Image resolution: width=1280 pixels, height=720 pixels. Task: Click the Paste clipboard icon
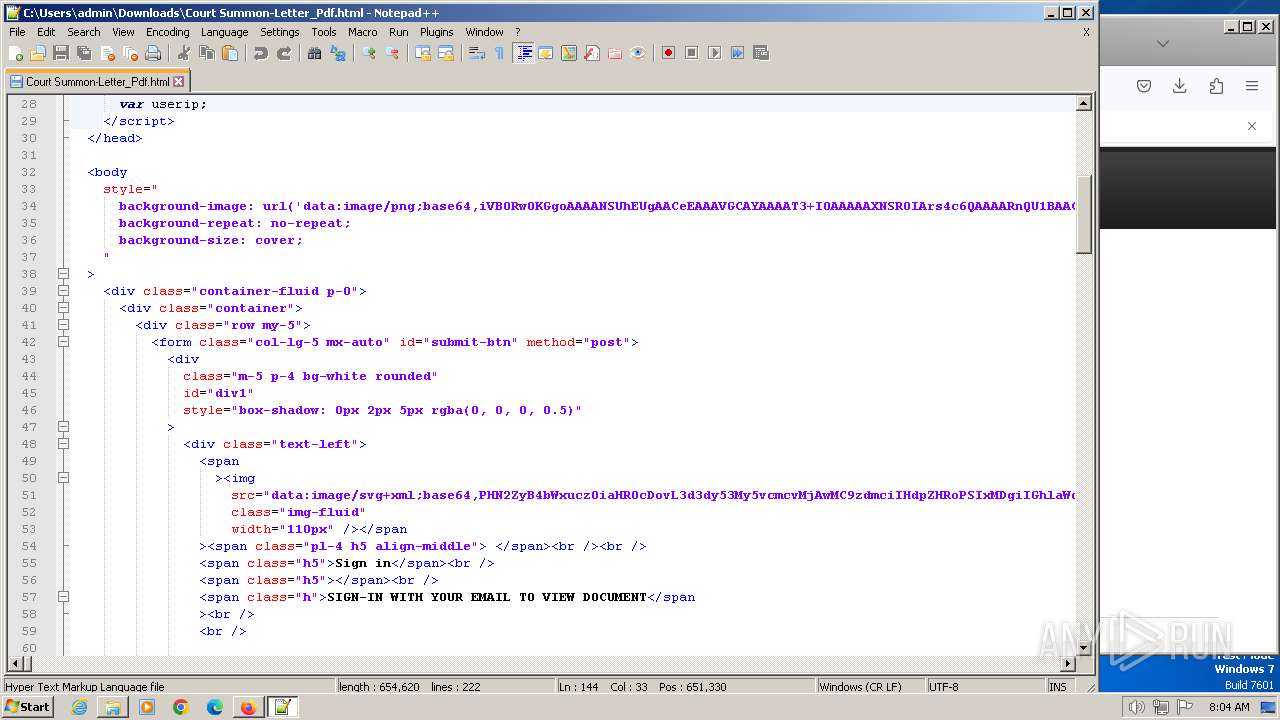coord(230,53)
